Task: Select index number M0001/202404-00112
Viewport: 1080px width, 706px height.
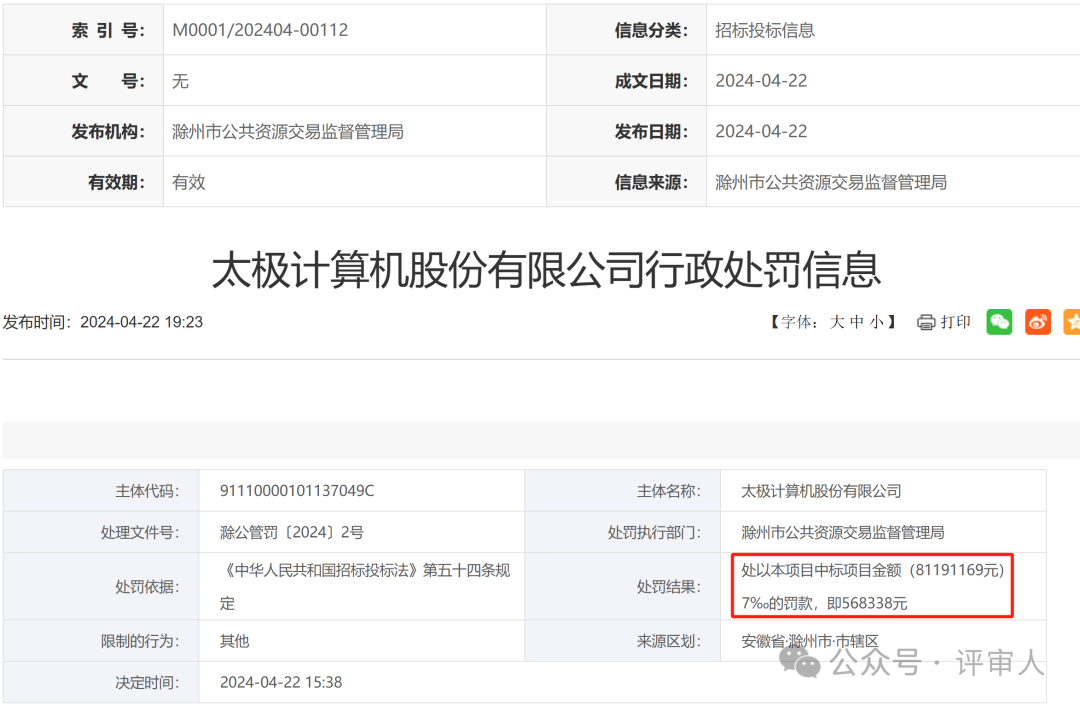Action: 260,30
